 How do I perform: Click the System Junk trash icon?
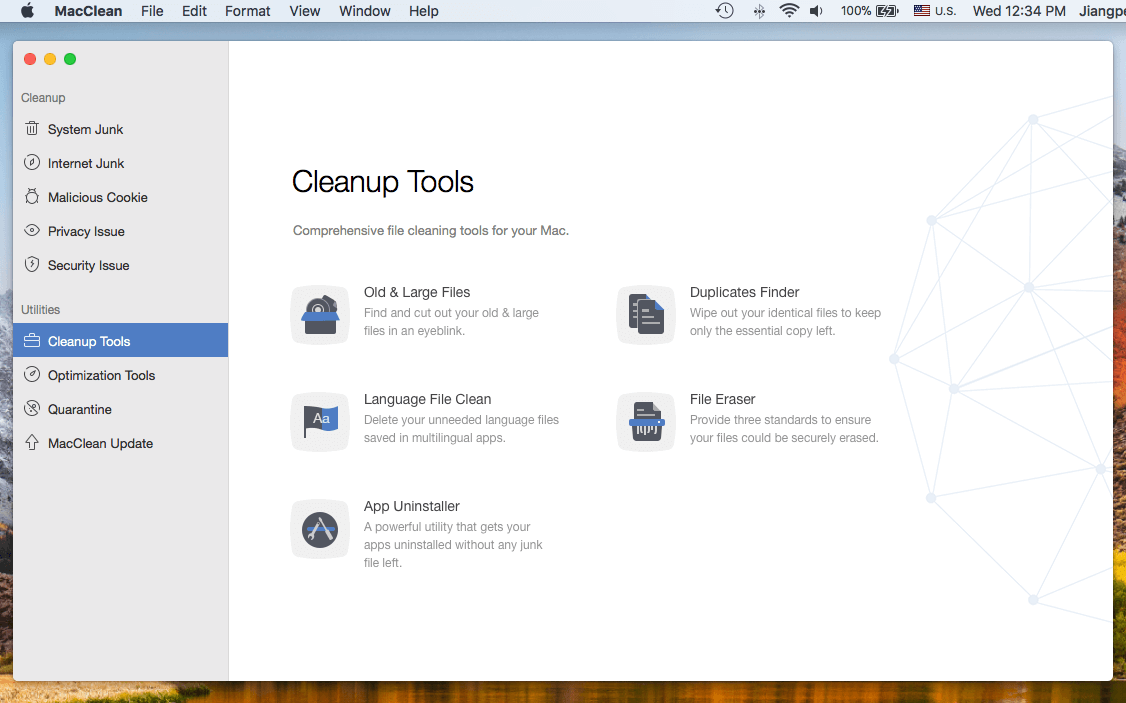32,129
